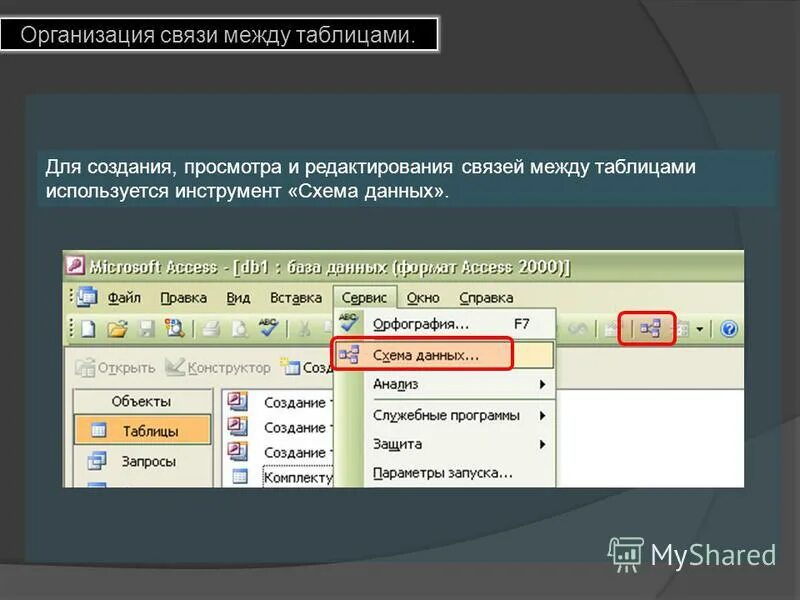Open the Окно menu
The height and width of the screenshot is (600, 800).
point(423,297)
